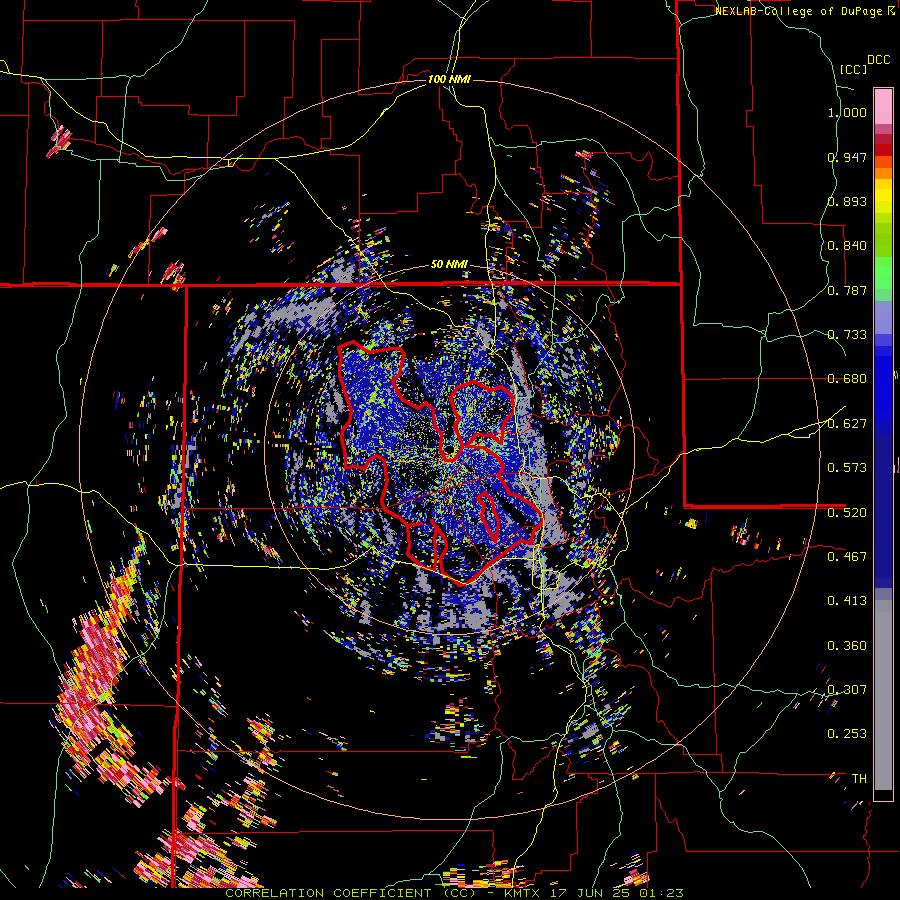The image size is (900, 900).
Task: Click the 0.253 scale label
Action: pos(847,734)
